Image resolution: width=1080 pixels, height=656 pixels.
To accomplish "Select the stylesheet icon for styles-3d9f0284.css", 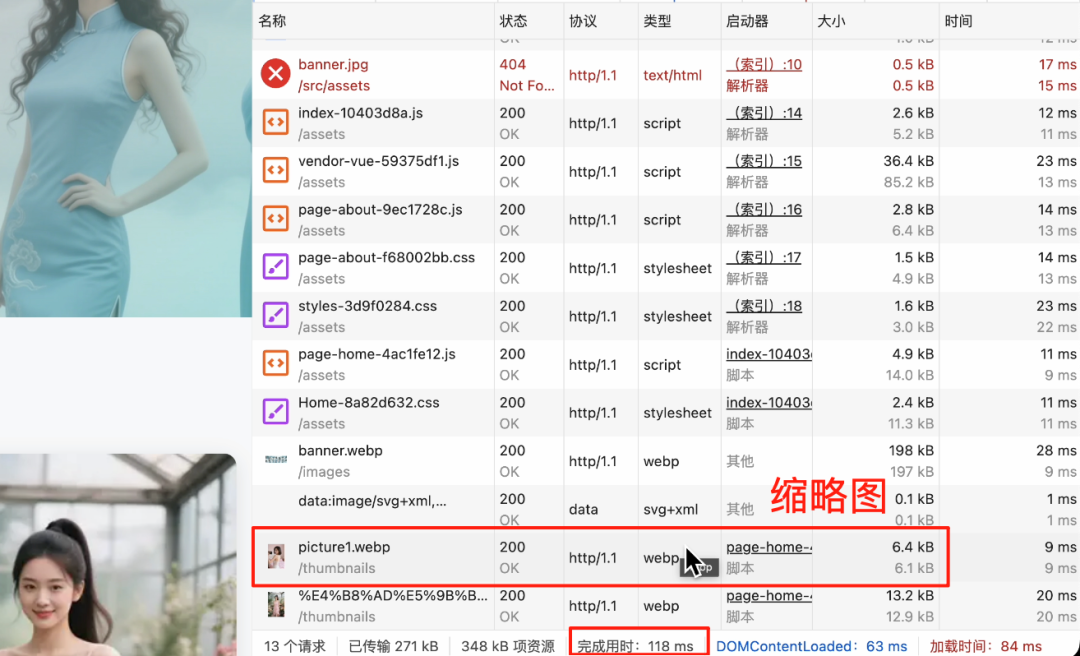I will [275, 315].
